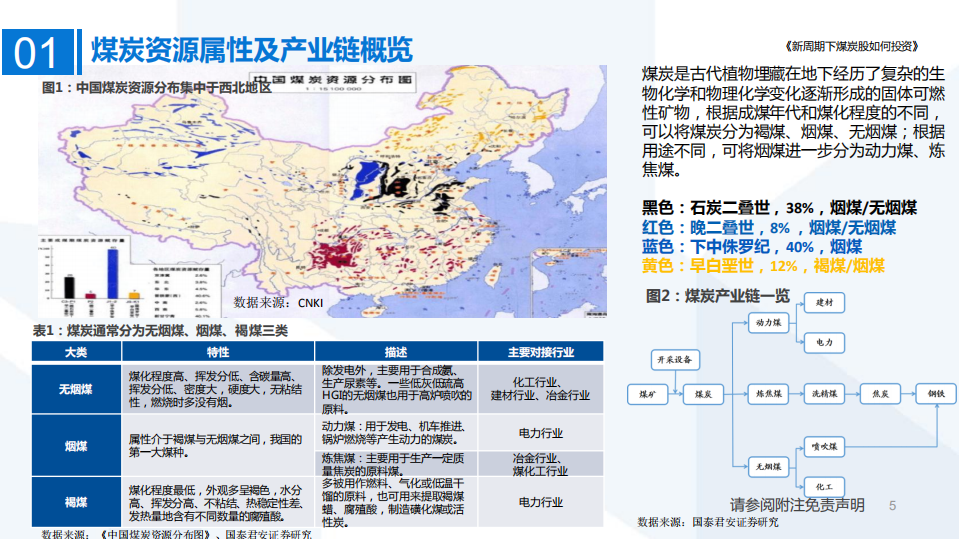Image resolution: width=959 pixels, height=539 pixels.
Task: Click the '大类' table header
Action: 76,352
